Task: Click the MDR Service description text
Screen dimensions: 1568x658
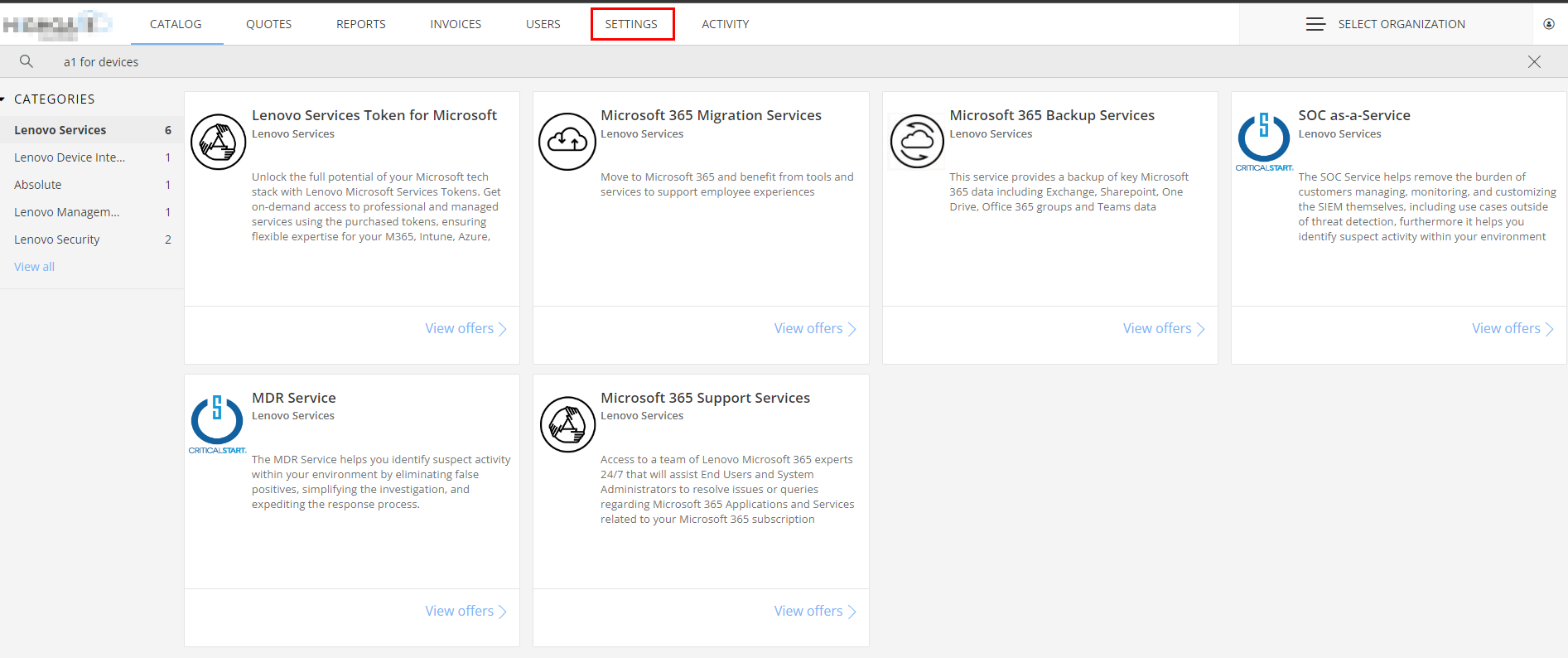Action: 381,481
